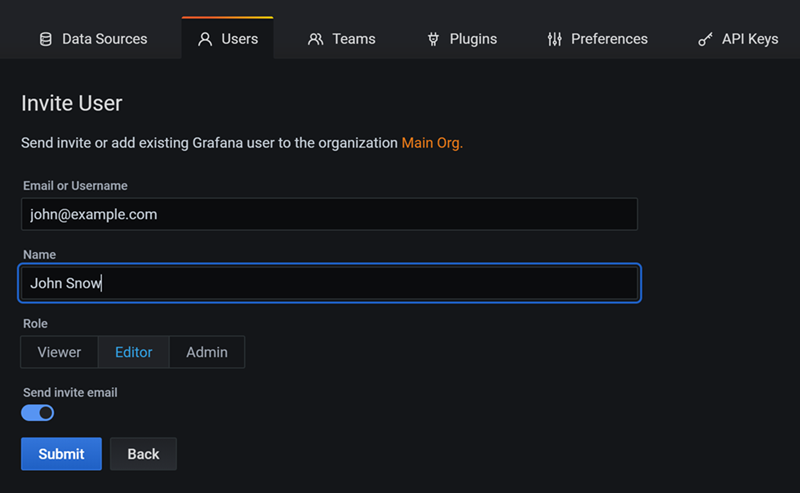The height and width of the screenshot is (493, 800).
Task: Click the people icon beside Teams
Action: click(x=316, y=39)
